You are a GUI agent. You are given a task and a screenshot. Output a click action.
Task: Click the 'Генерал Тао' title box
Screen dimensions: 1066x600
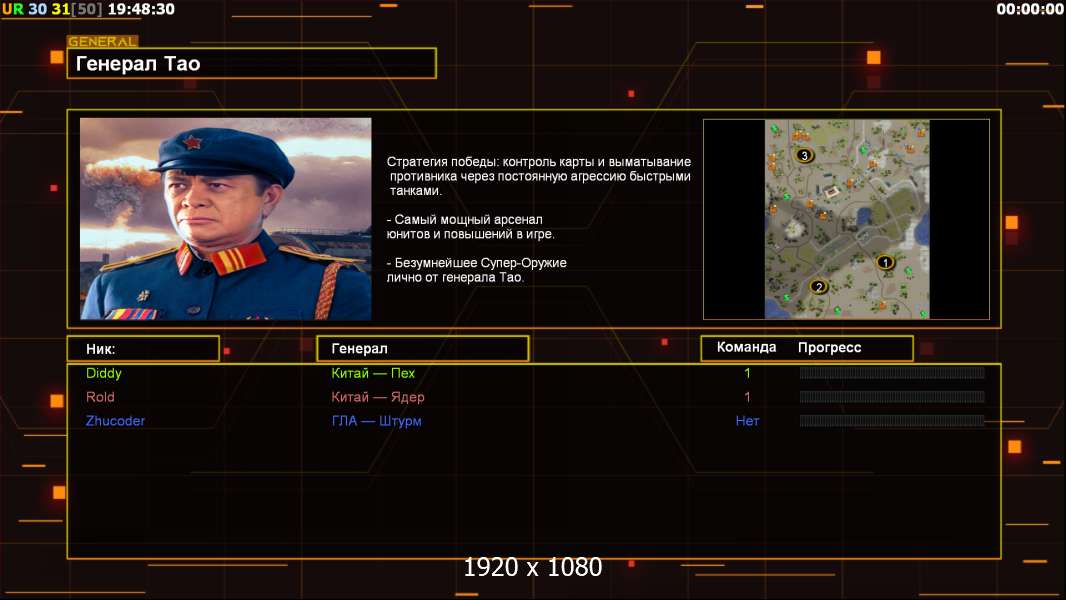tap(252, 63)
